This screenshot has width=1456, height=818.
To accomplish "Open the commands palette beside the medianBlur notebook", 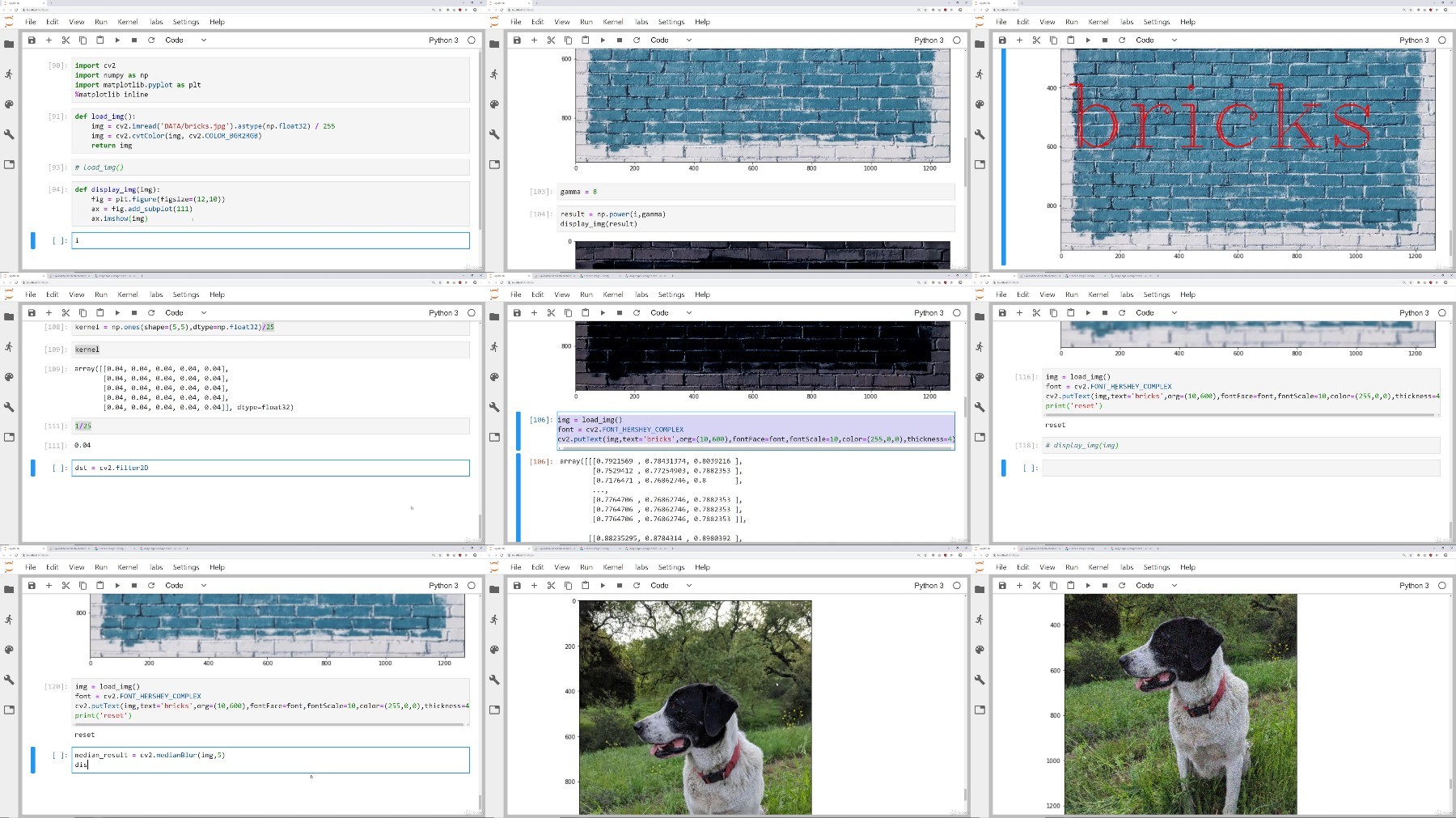I will (x=9, y=649).
